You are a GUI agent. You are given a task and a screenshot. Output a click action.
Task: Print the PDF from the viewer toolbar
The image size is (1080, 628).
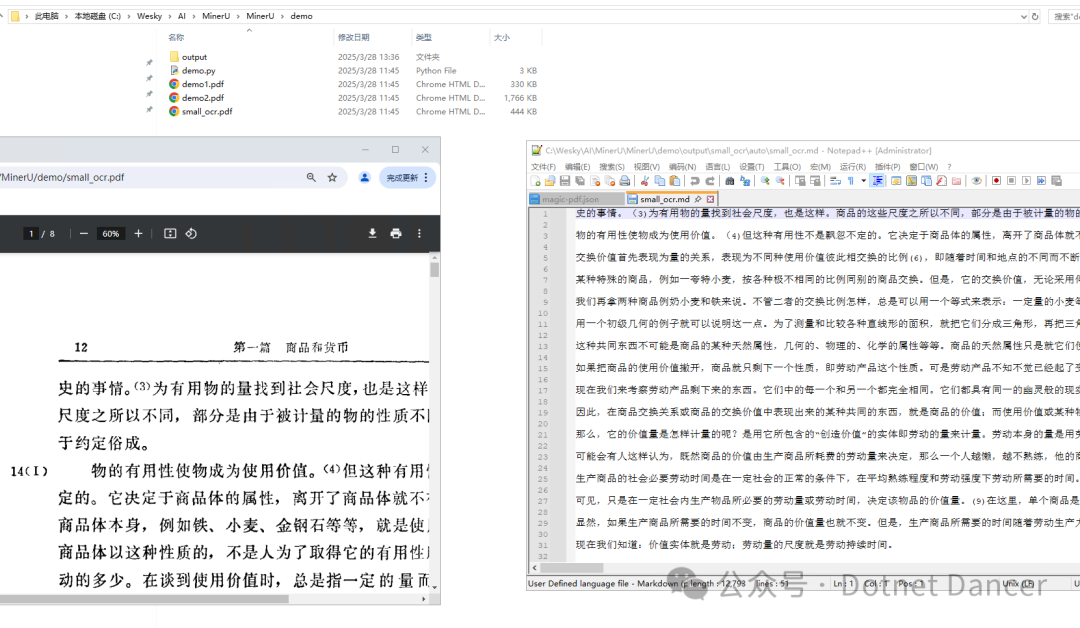[396, 233]
